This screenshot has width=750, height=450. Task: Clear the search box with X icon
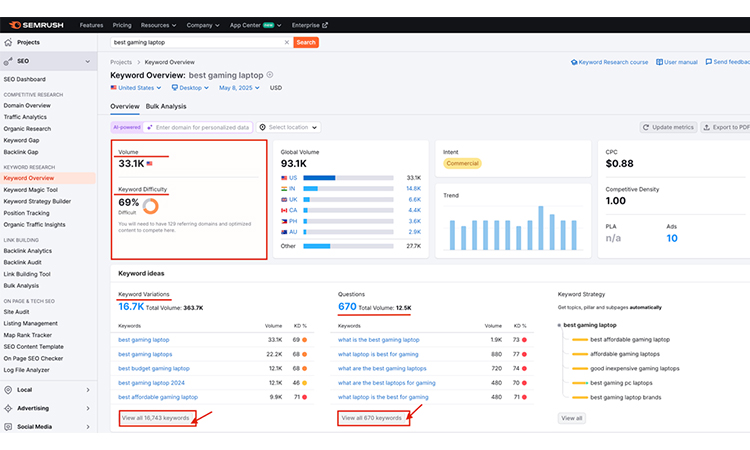click(x=287, y=43)
